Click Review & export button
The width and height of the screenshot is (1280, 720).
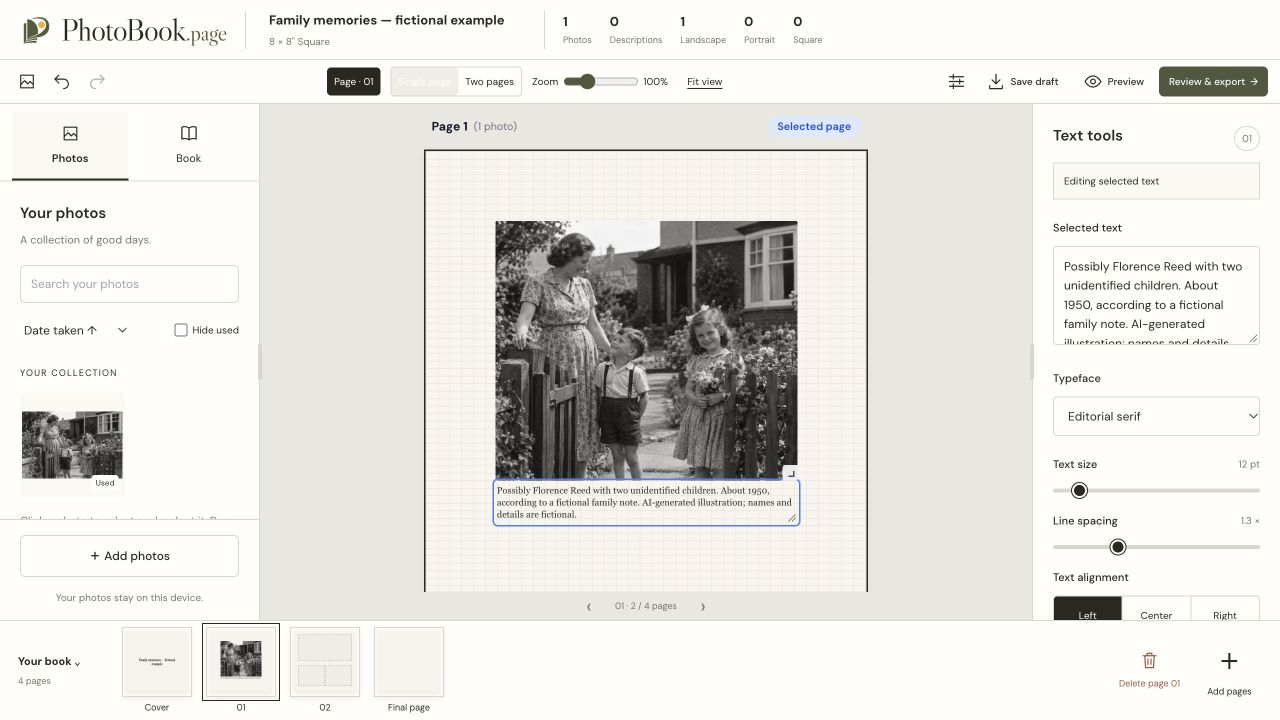[x=1213, y=82]
